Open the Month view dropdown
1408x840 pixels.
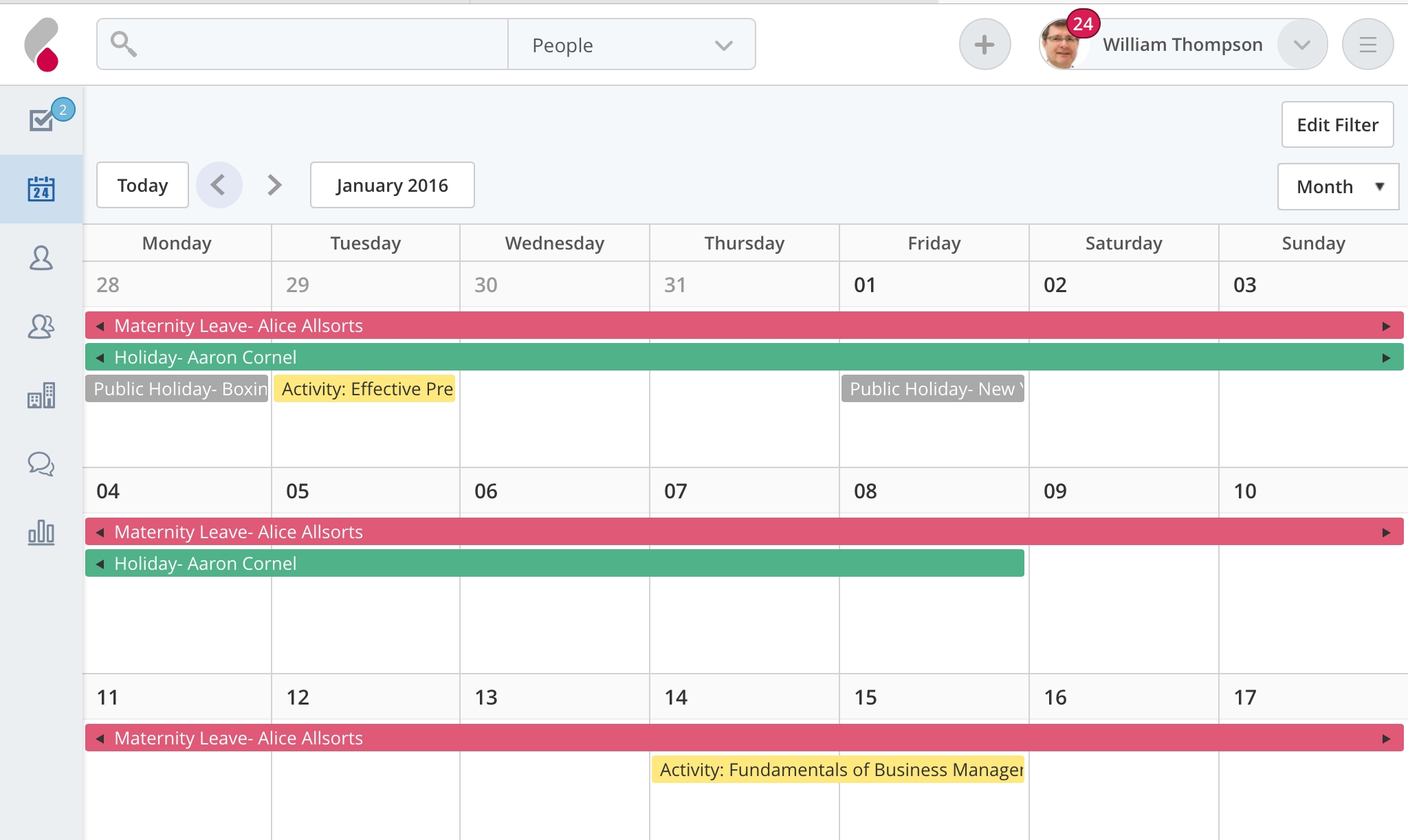(x=1338, y=186)
